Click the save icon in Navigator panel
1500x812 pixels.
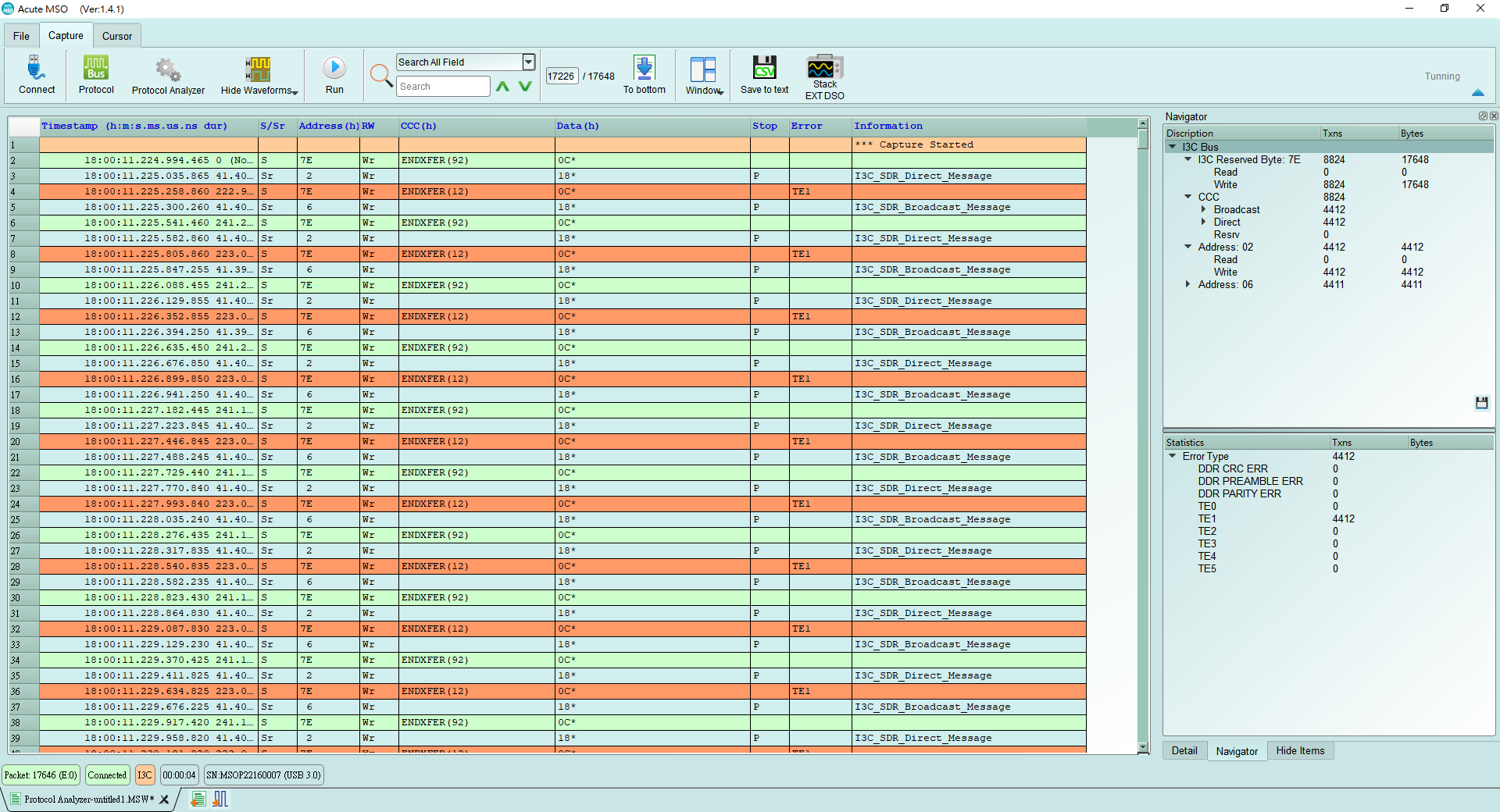(1481, 403)
